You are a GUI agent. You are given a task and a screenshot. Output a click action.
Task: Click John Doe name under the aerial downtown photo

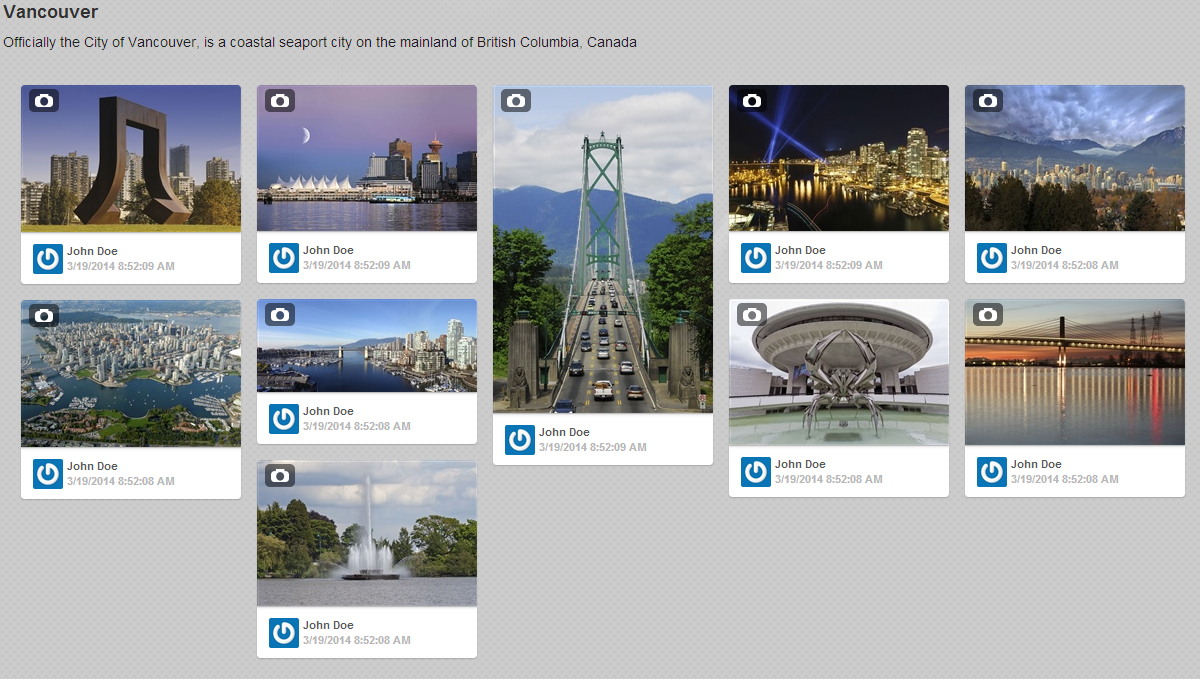coord(92,466)
